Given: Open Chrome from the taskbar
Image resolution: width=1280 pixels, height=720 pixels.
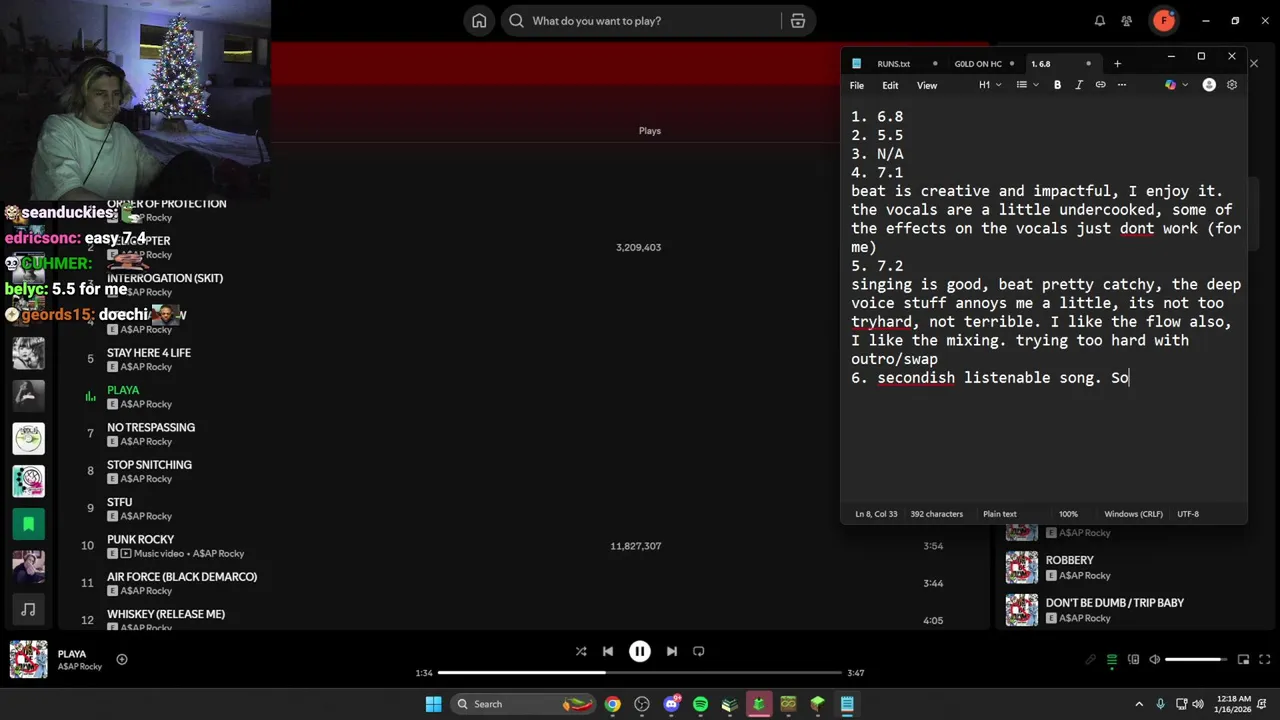Looking at the screenshot, I should click(x=612, y=704).
